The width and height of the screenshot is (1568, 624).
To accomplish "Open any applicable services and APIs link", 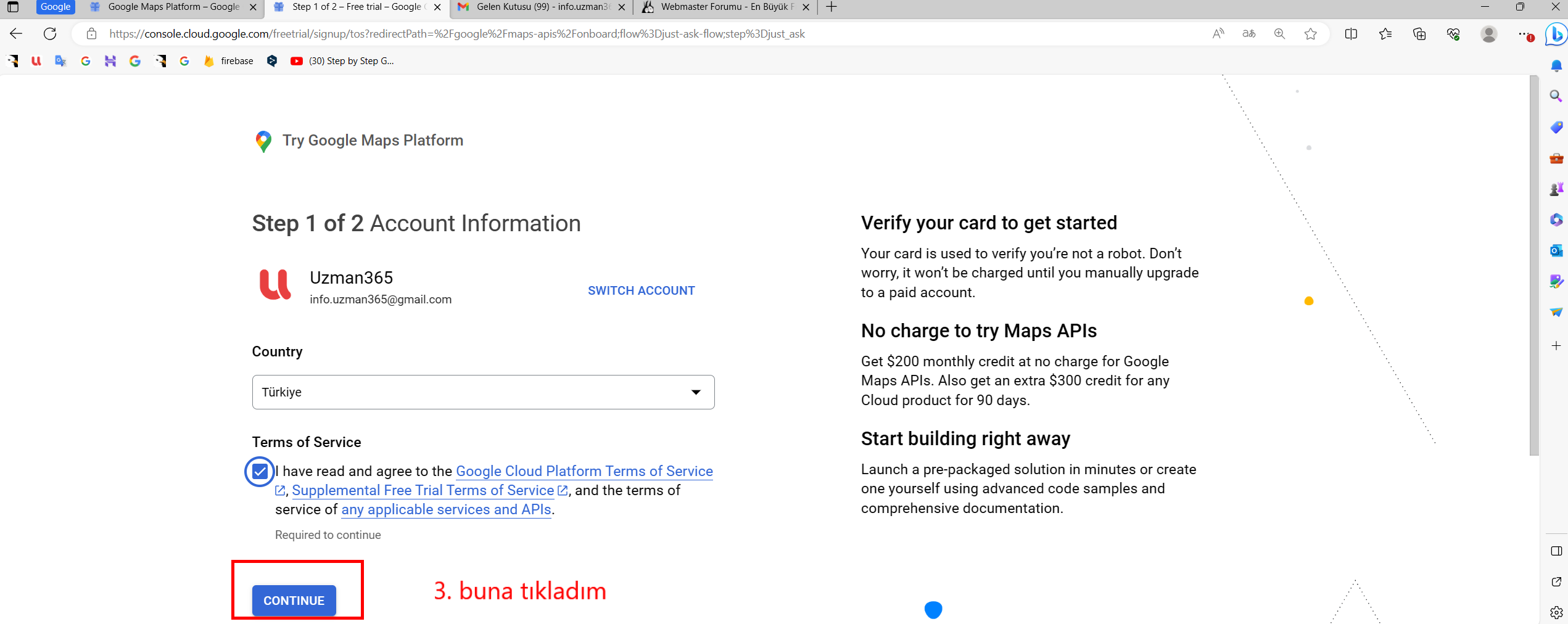I will coord(446,509).
